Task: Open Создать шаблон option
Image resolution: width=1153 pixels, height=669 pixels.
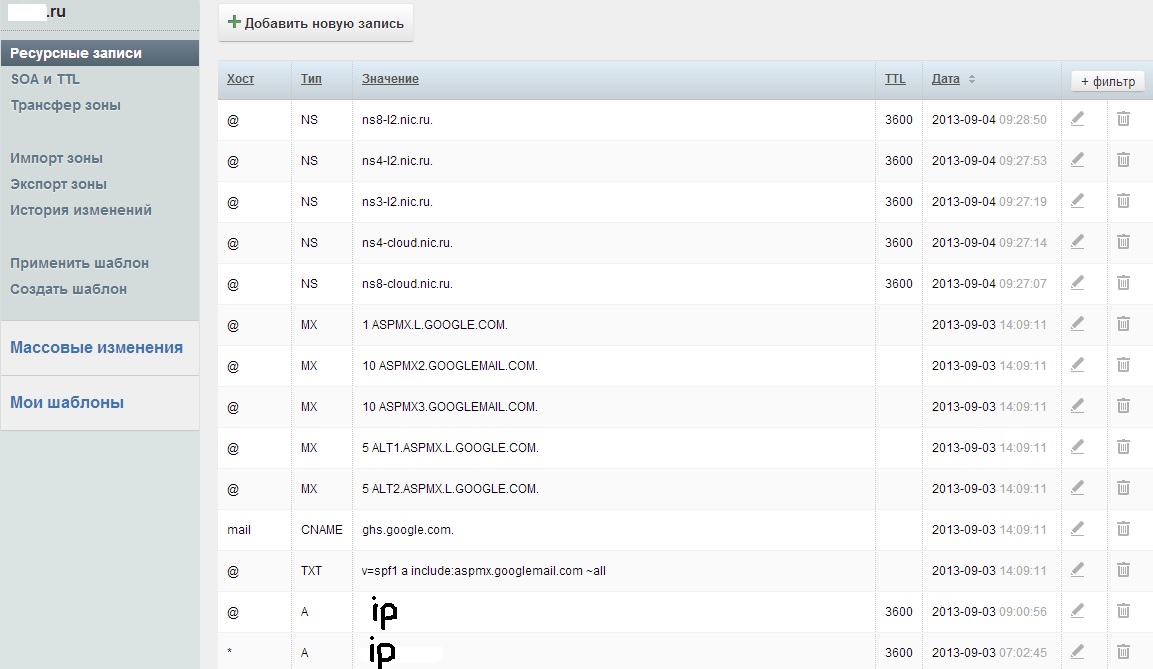Action: [x=68, y=290]
